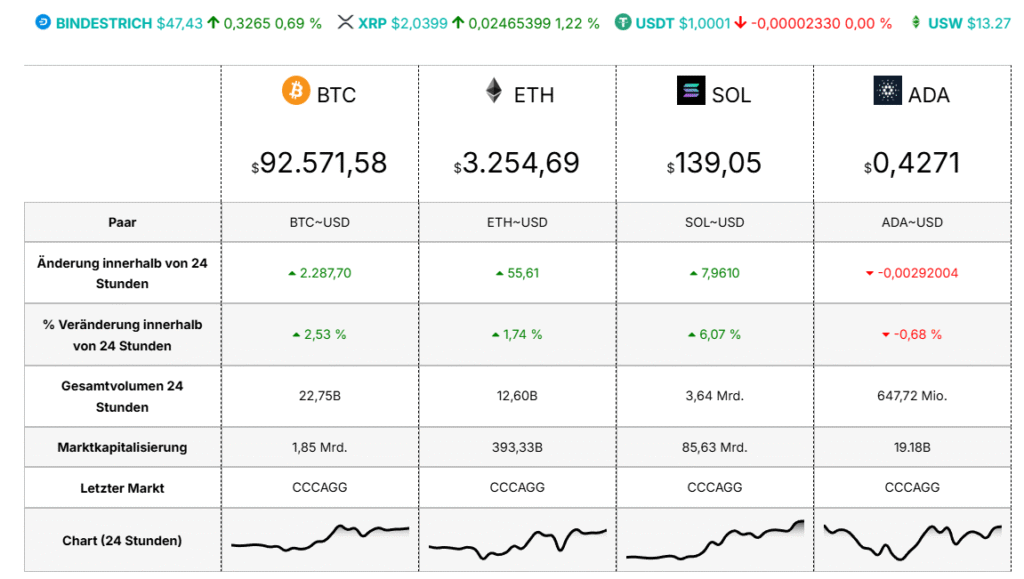Click the ETH~USD pair cell
Screen dimensions: 1024x579
coord(517,222)
